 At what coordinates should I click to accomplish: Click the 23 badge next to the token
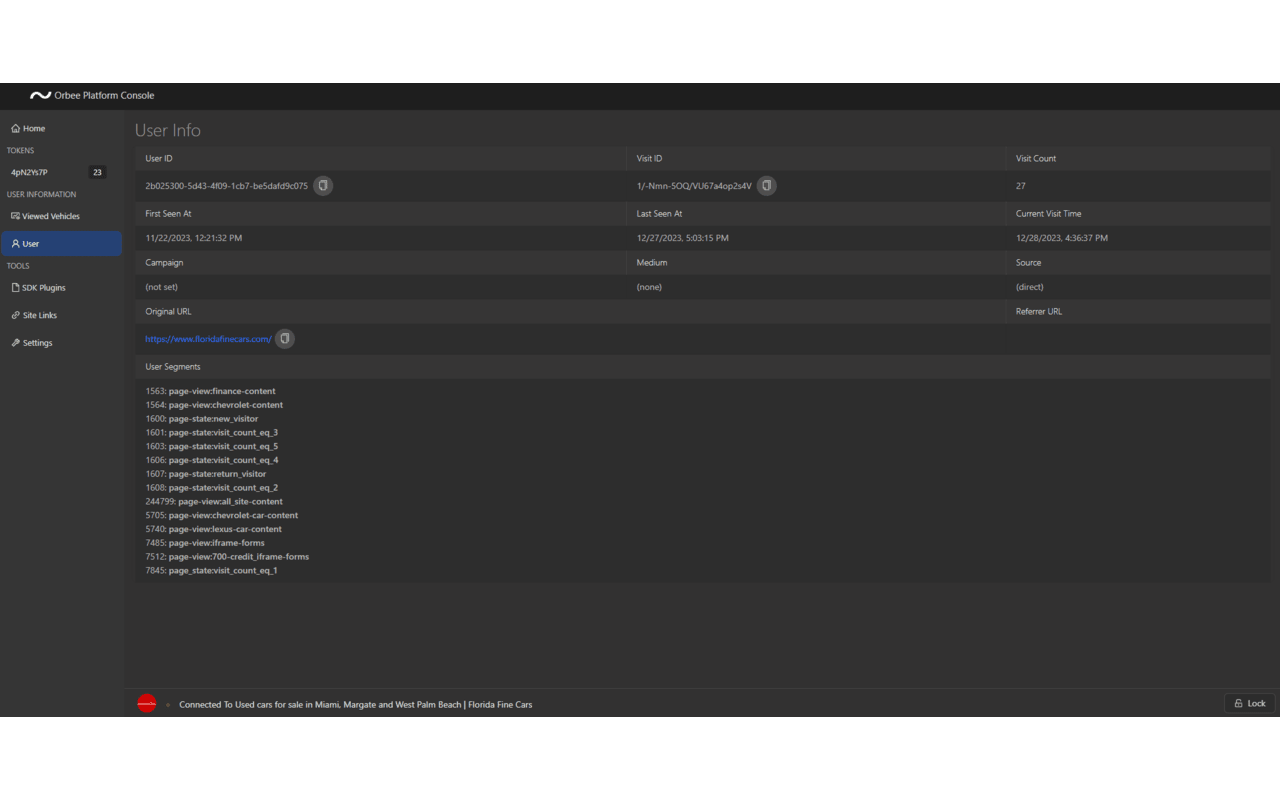[97, 172]
